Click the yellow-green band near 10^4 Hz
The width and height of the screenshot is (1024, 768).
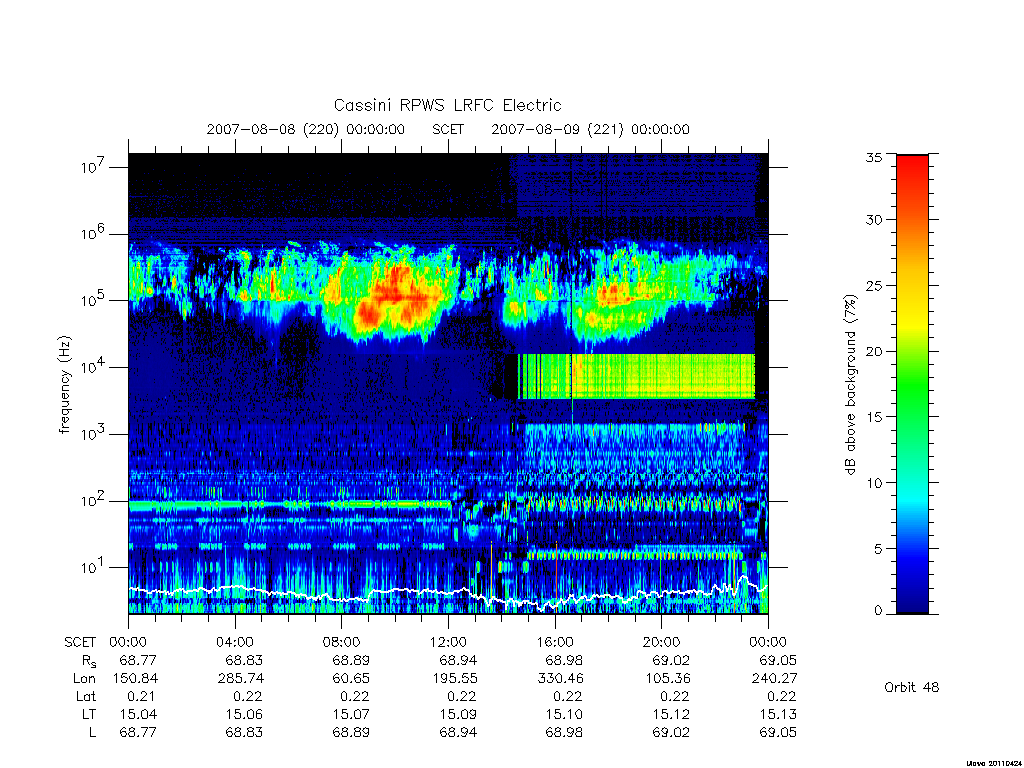(636, 377)
